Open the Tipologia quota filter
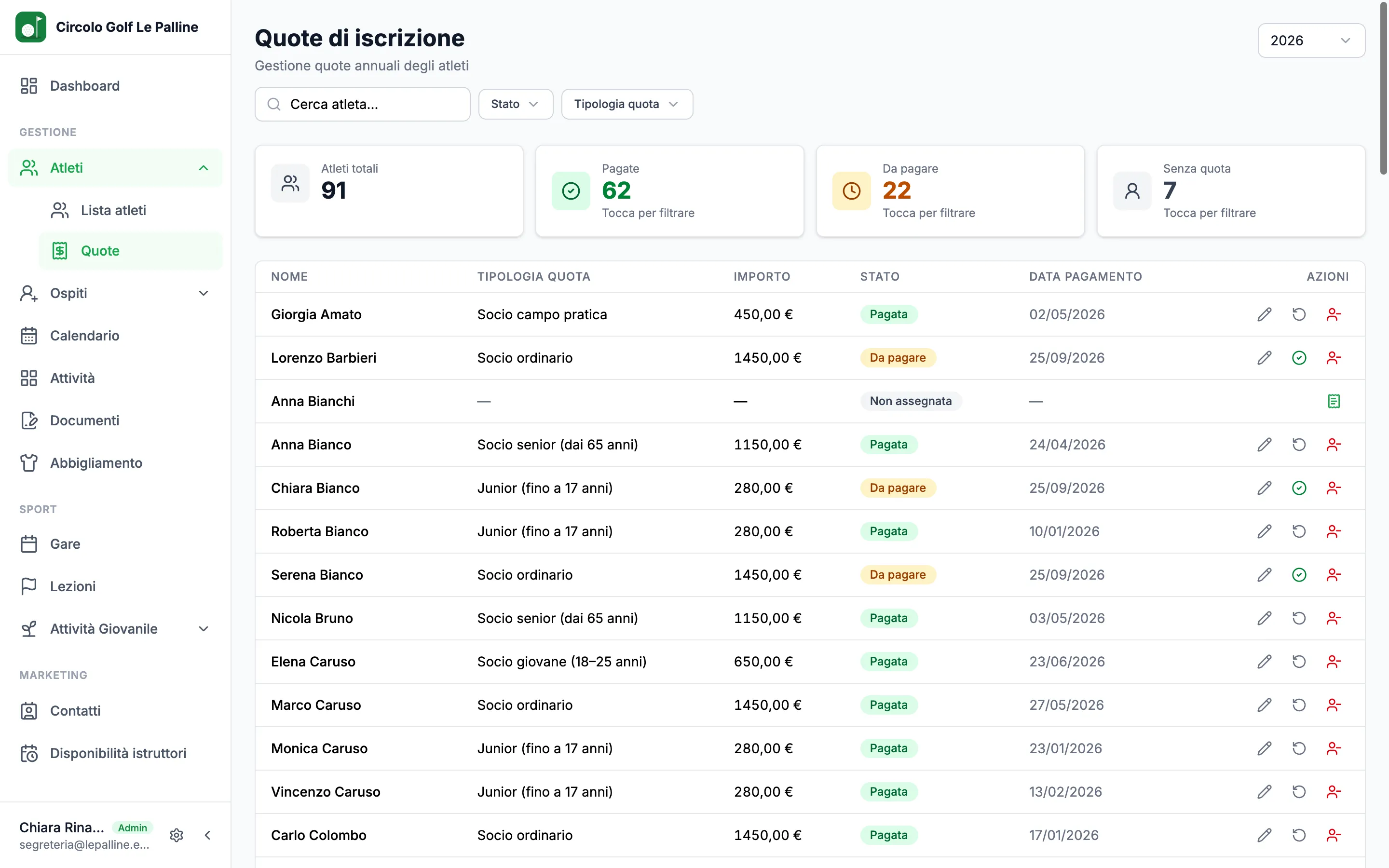This screenshot has width=1389, height=868. coord(627,104)
